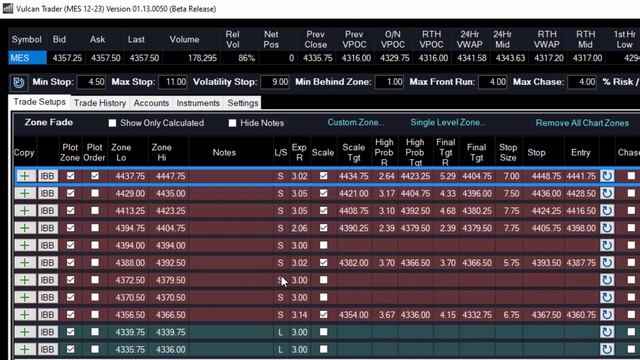The width and height of the screenshot is (640, 360).
Task: Click the L/S cell for zone 4339.75
Action: (x=280, y=332)
